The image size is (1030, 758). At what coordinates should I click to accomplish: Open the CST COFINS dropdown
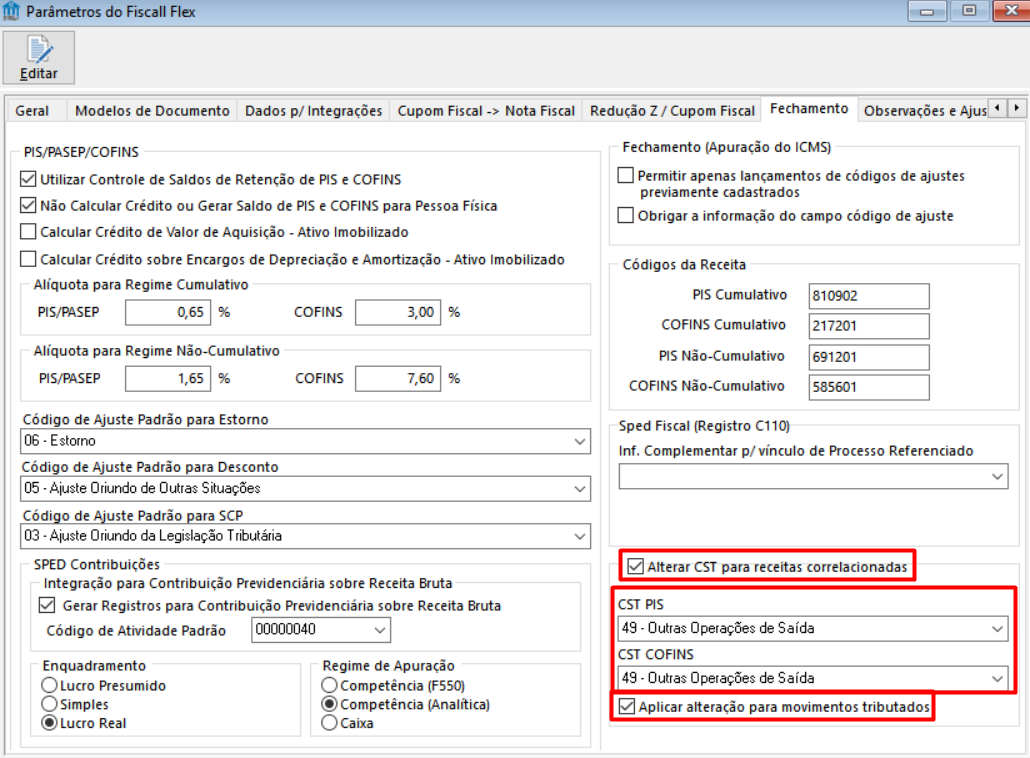click(x=813, y=678)
